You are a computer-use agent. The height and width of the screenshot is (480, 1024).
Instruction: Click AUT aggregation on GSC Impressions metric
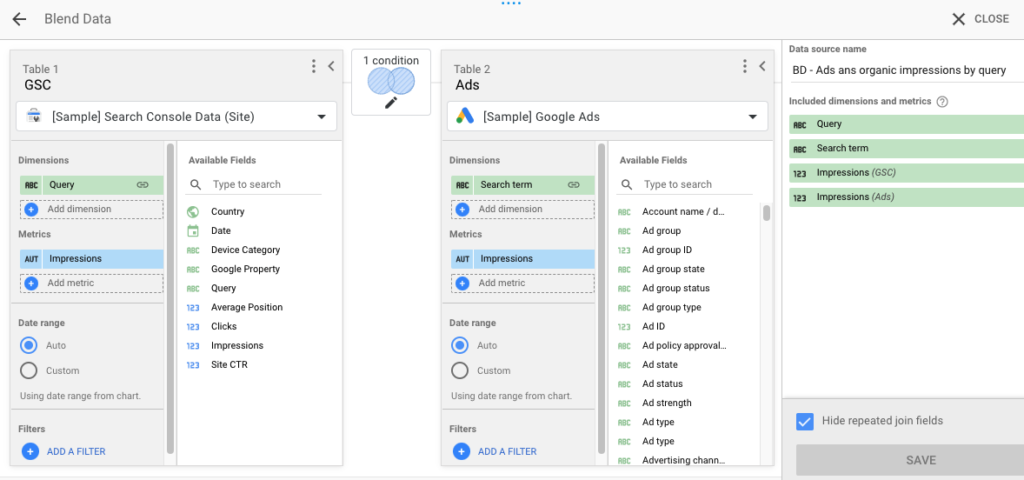31,259
